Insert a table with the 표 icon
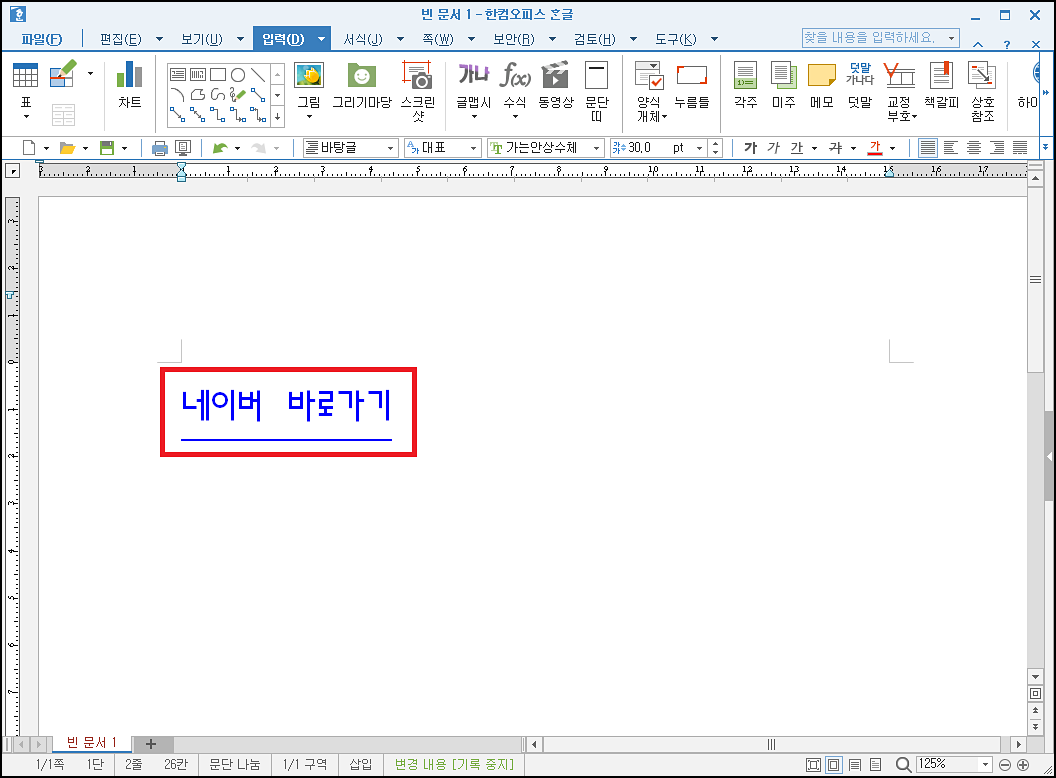The height and width of the screenshot is (778, 1056). pyautogui.click(x=25, y=75)
